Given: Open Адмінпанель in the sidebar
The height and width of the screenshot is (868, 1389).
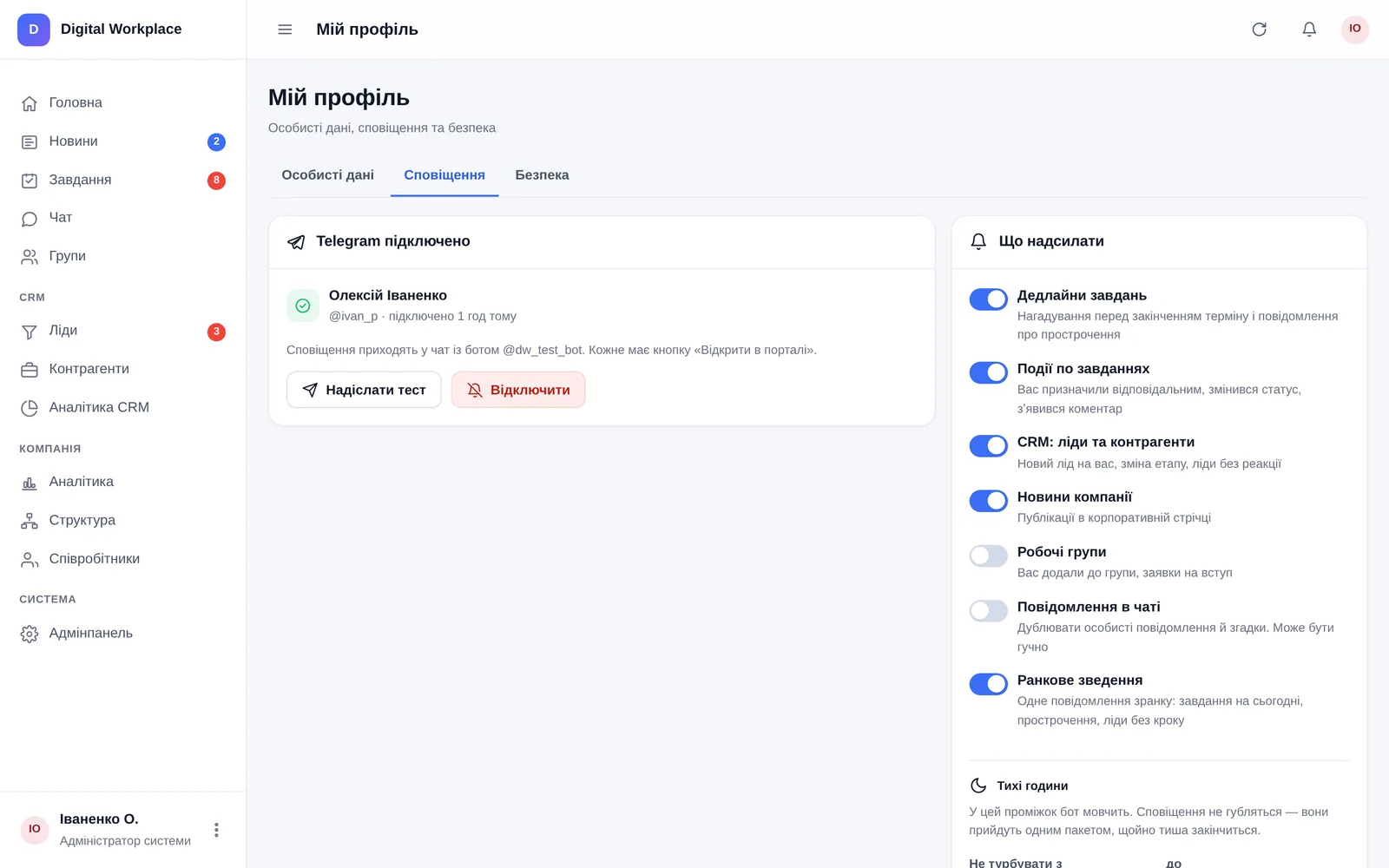Looking at the screenshot, I should [122, 634].
